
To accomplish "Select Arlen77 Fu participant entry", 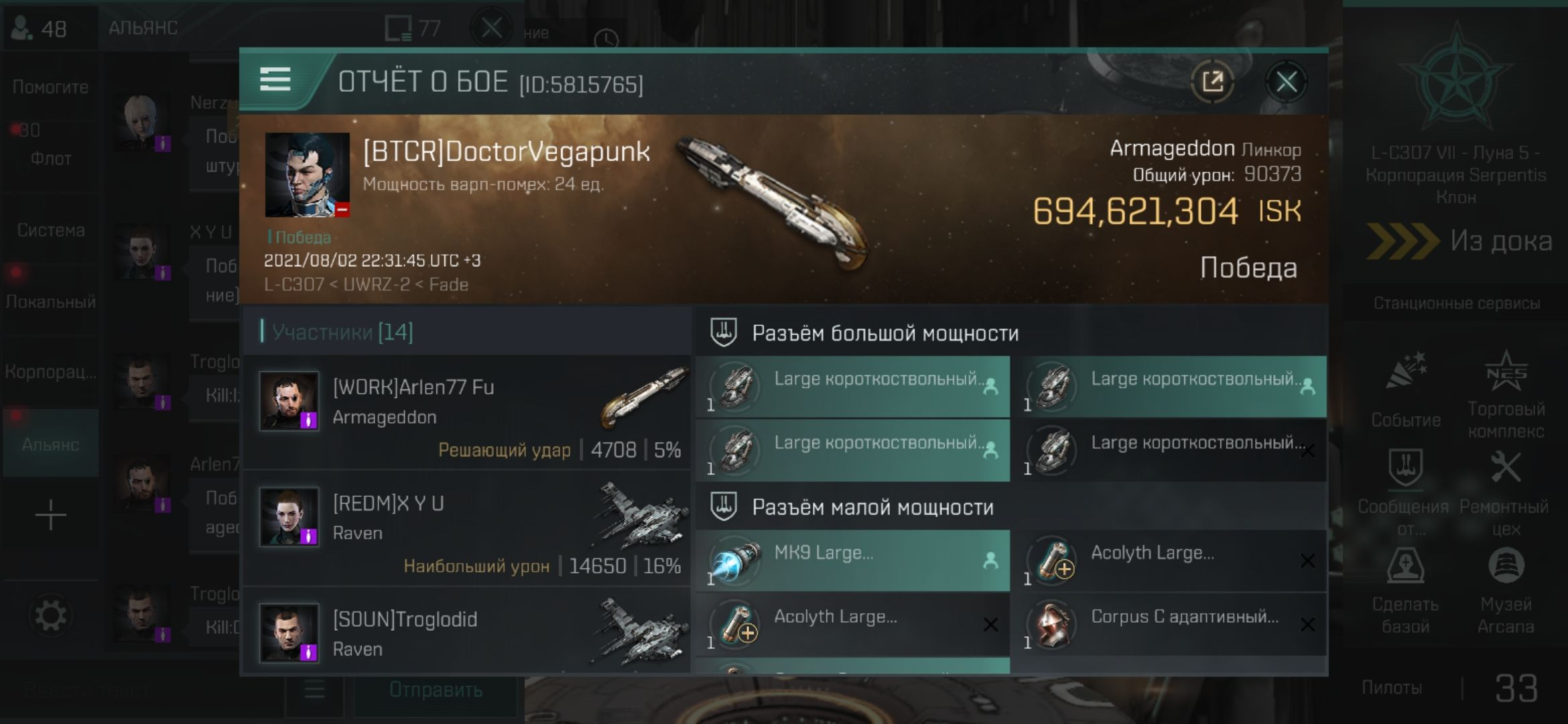I will click(x=468, y=412).
